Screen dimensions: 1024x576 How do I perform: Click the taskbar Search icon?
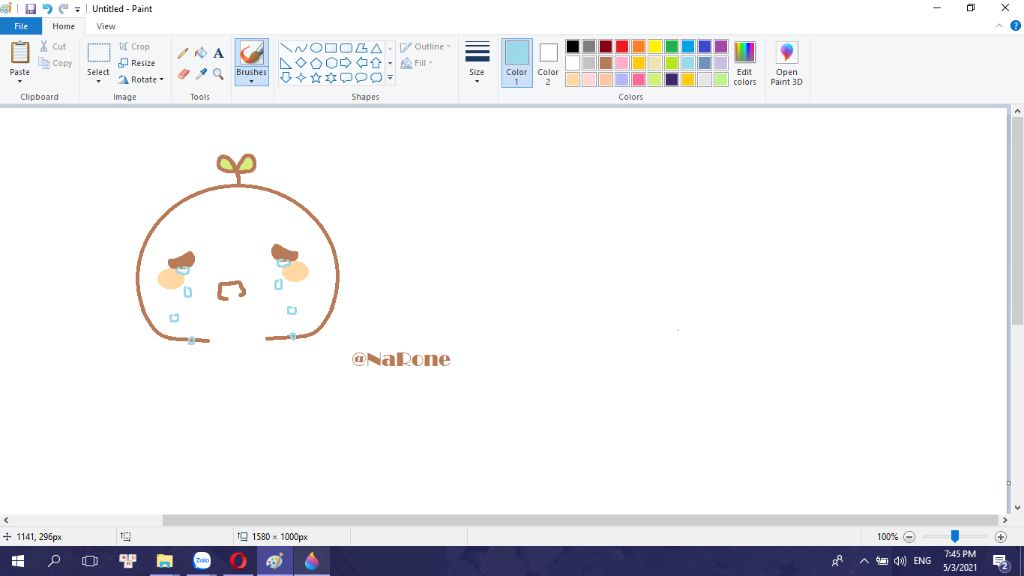[54, 561]
